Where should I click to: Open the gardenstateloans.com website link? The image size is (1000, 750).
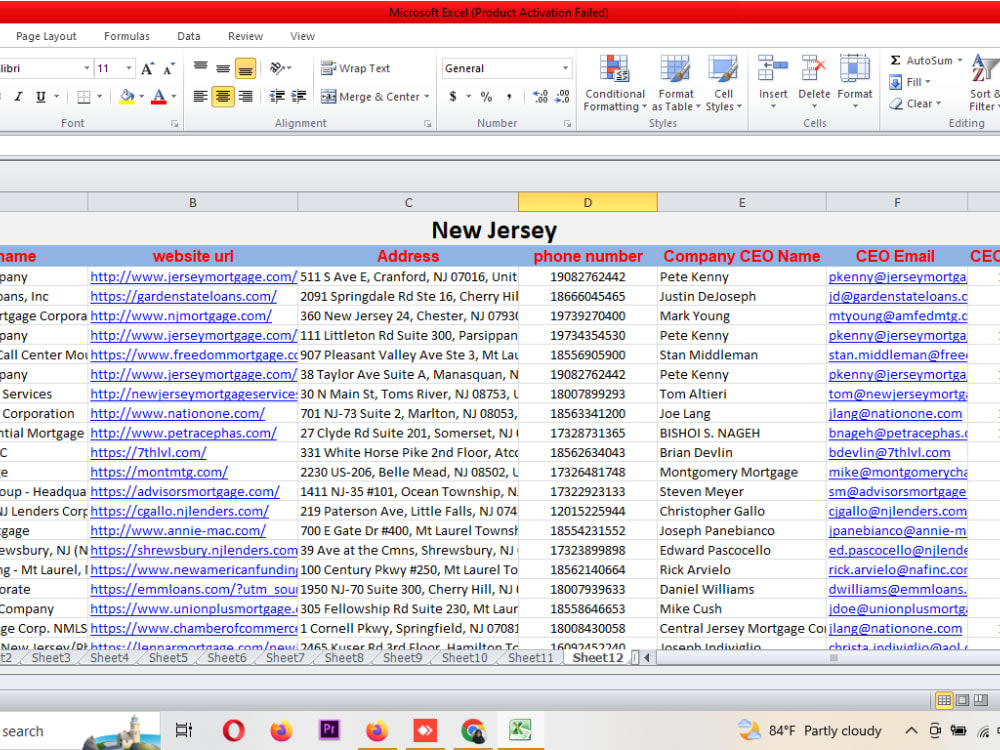click(183, 297)
